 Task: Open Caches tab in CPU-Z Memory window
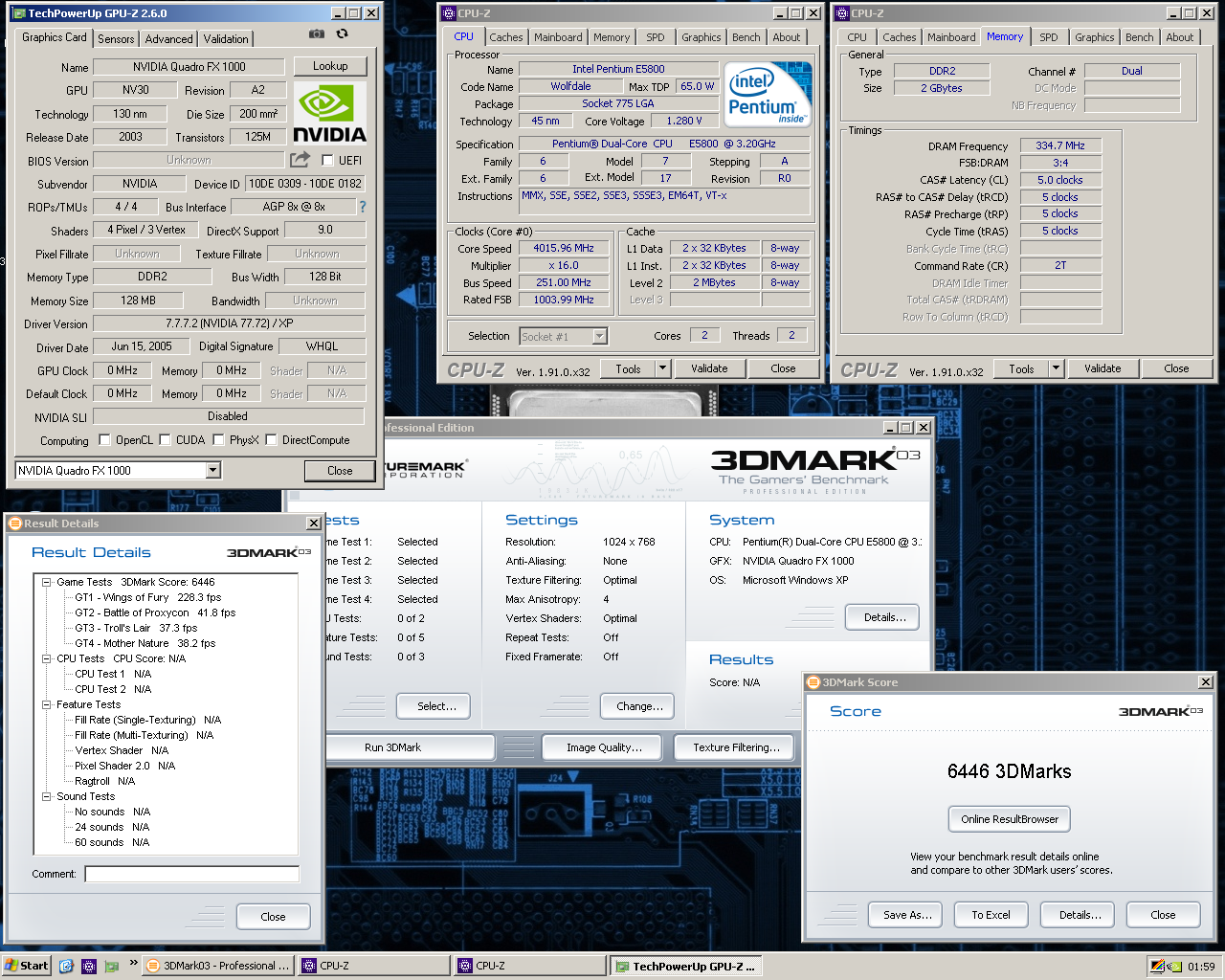(899, 37)
